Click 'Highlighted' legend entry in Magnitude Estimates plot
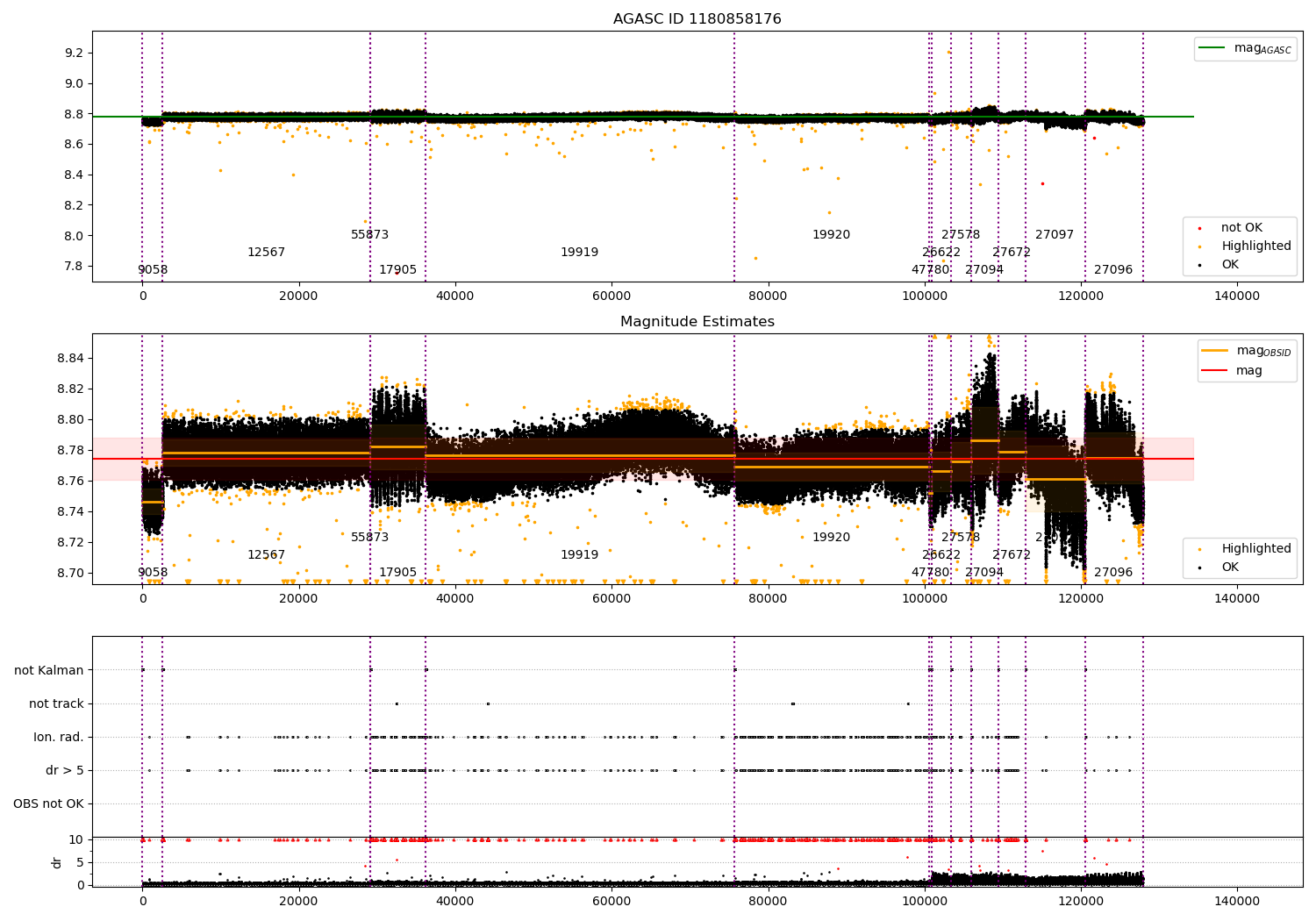Viewport: 1316px width, 921px height. click(1255, 549)
